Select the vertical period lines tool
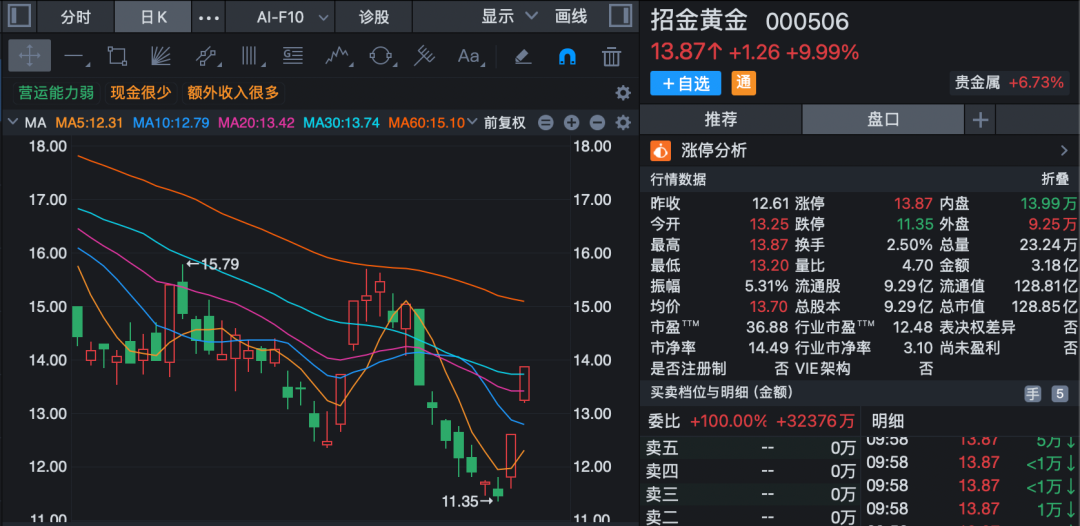Viewport: 1080px width, 526px height. (249, 56)
